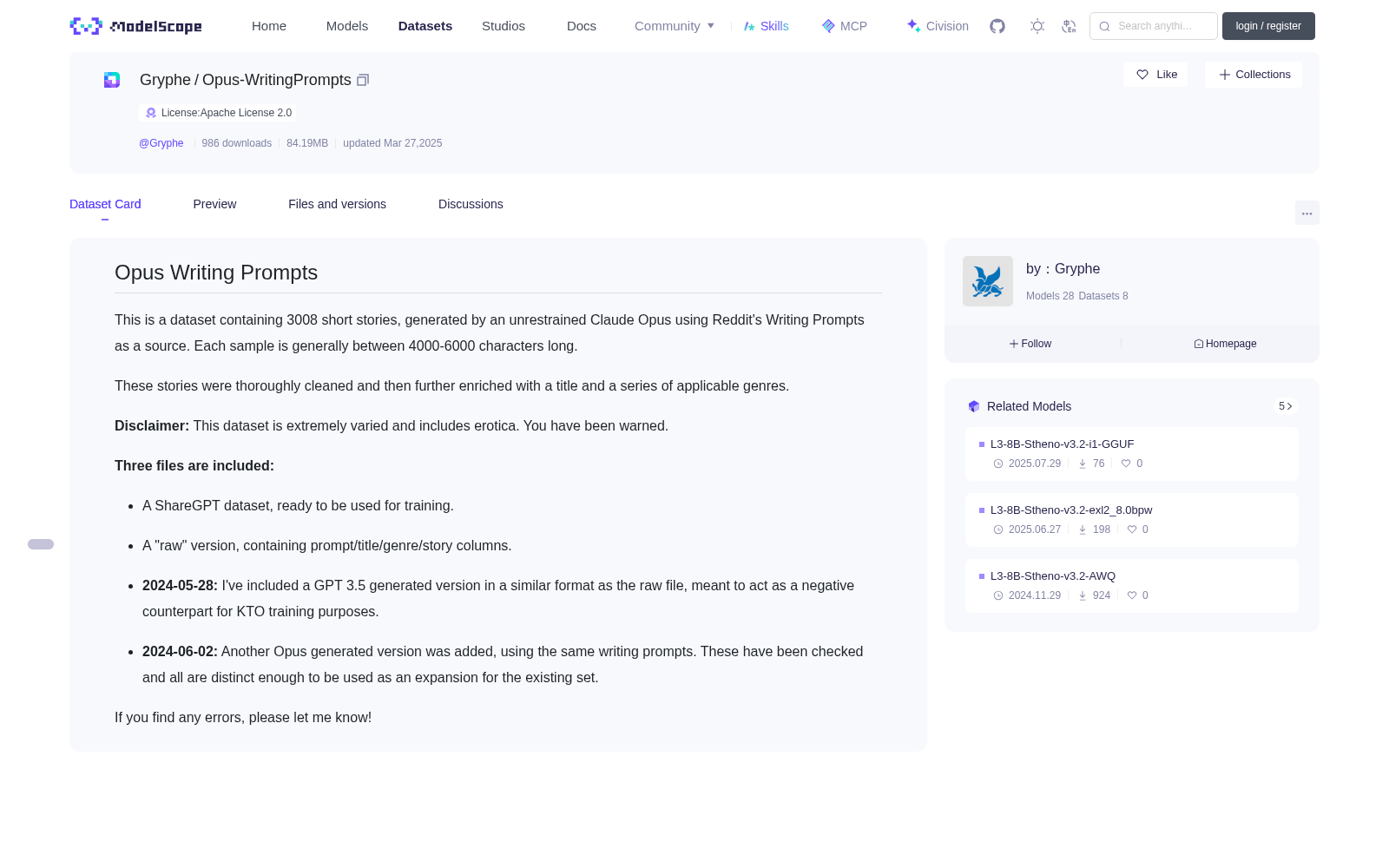Open the L3-8B-Stheno-v3.2-exl2_8.0bpw model link
1389x868 pixels.
pos(1071,510)
